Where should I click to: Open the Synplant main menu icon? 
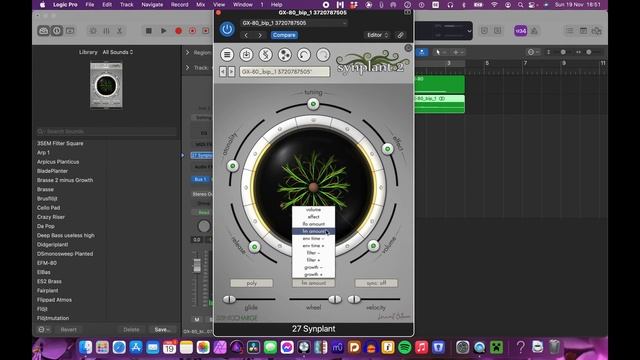click(227, 54)
